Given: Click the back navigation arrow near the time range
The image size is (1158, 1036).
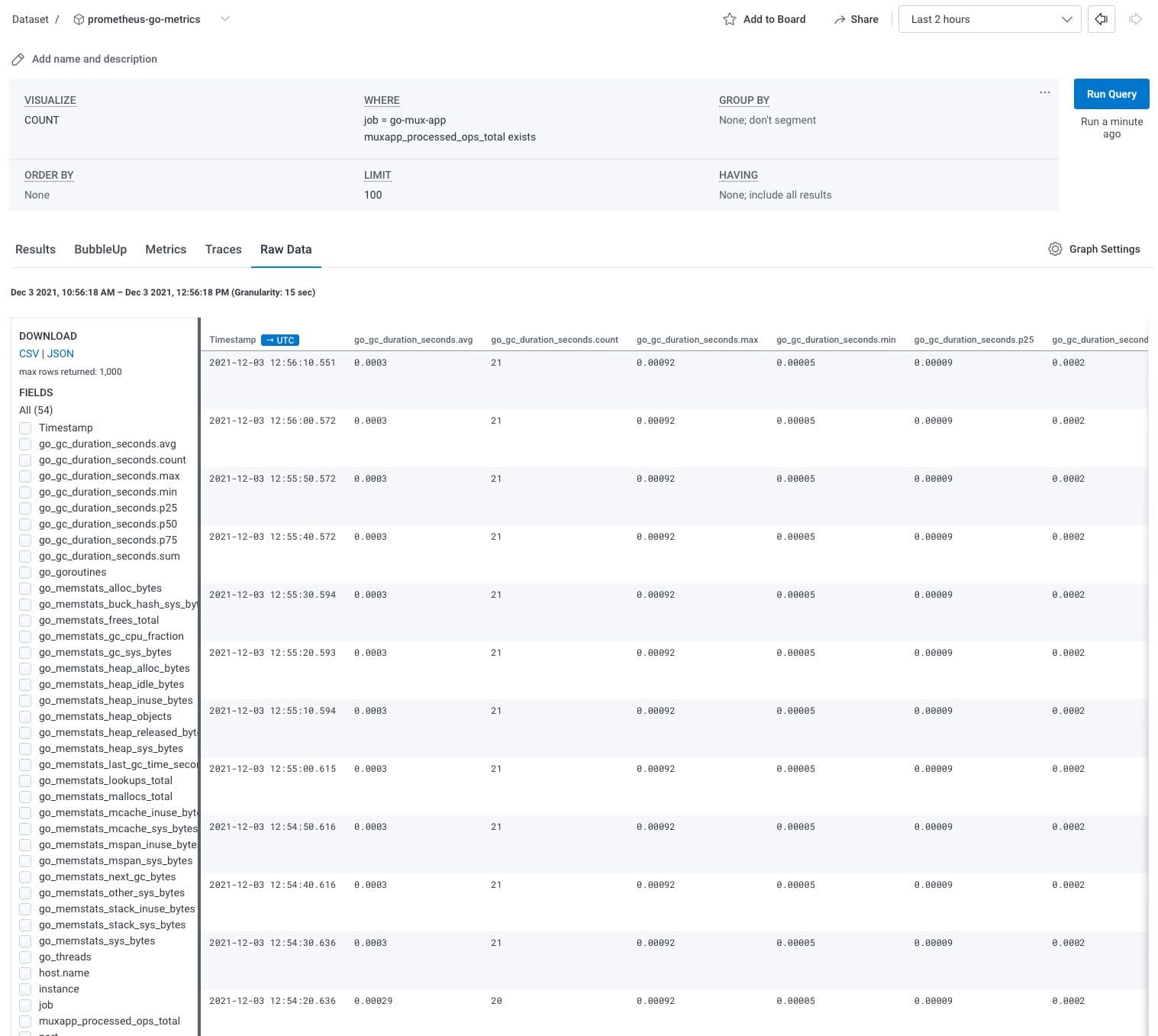Looking at the screenshot, I should click(x=1101, y=19).
